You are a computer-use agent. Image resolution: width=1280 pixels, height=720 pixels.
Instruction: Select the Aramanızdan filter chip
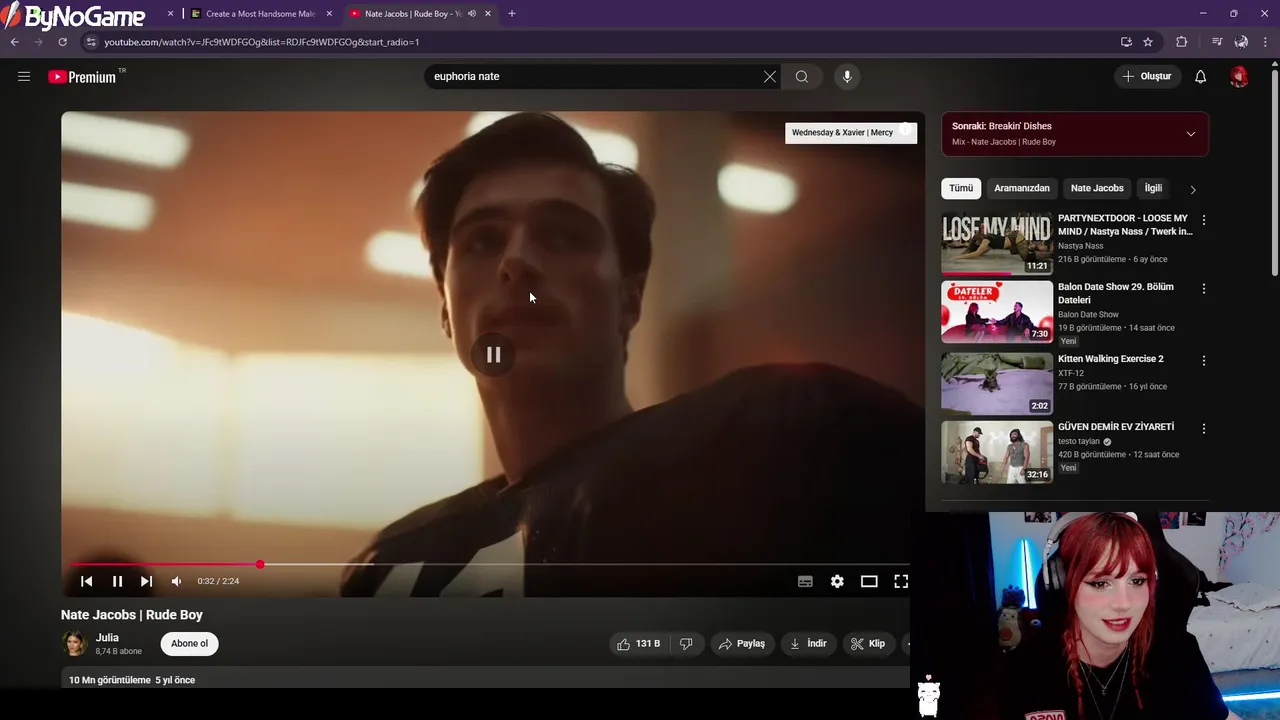[1022, 188]
